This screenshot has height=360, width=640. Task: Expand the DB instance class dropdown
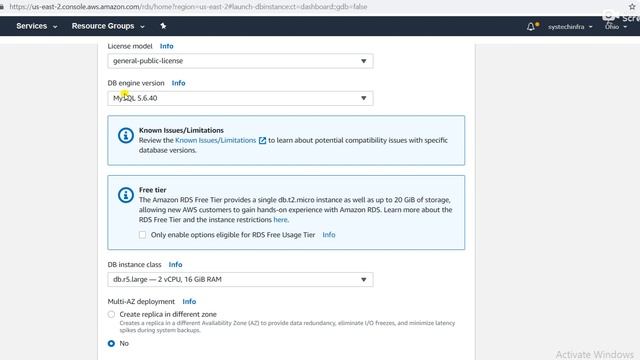tap(240, 280)
